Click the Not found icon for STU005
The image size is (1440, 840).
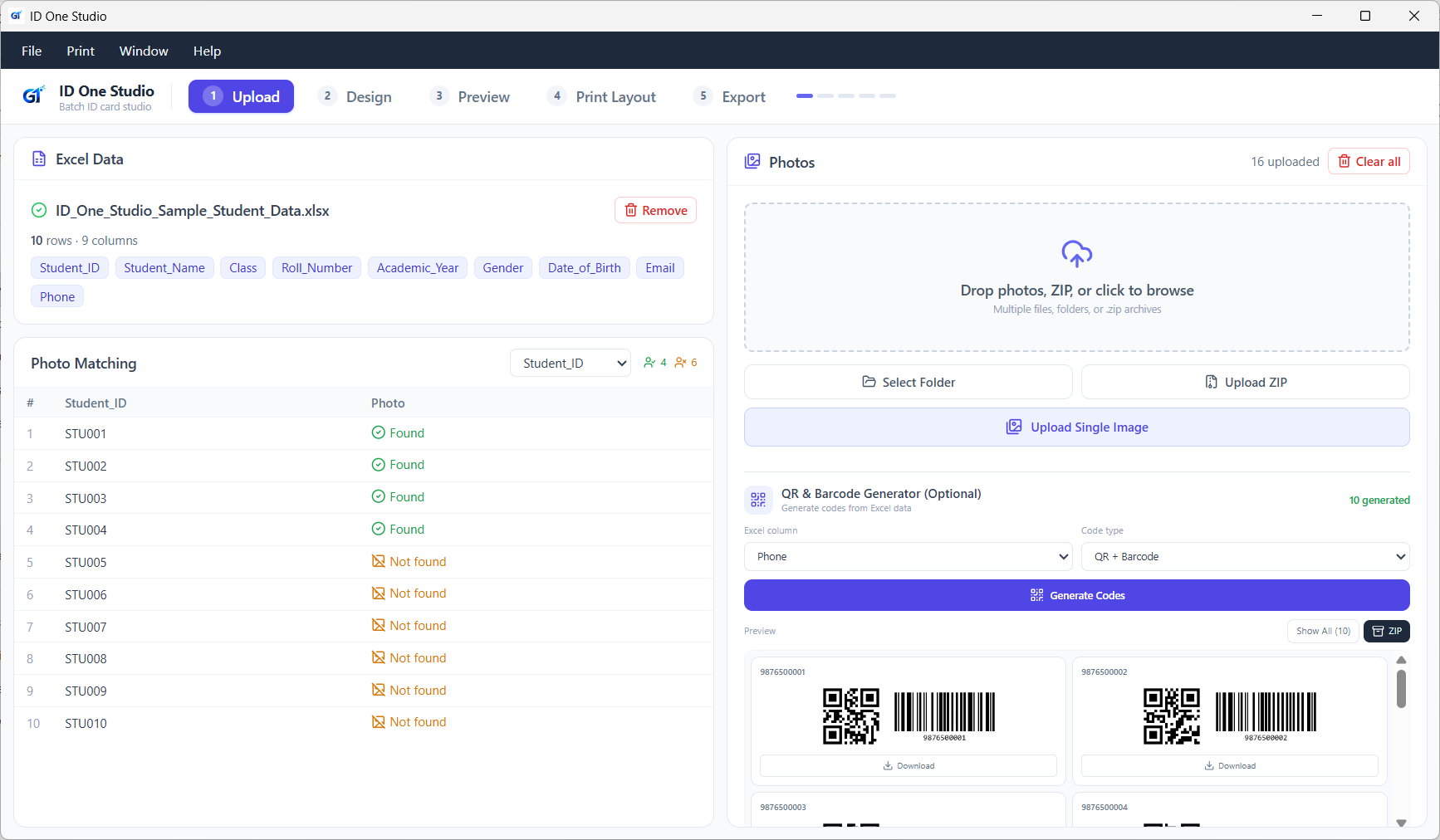tap(379, 561)
